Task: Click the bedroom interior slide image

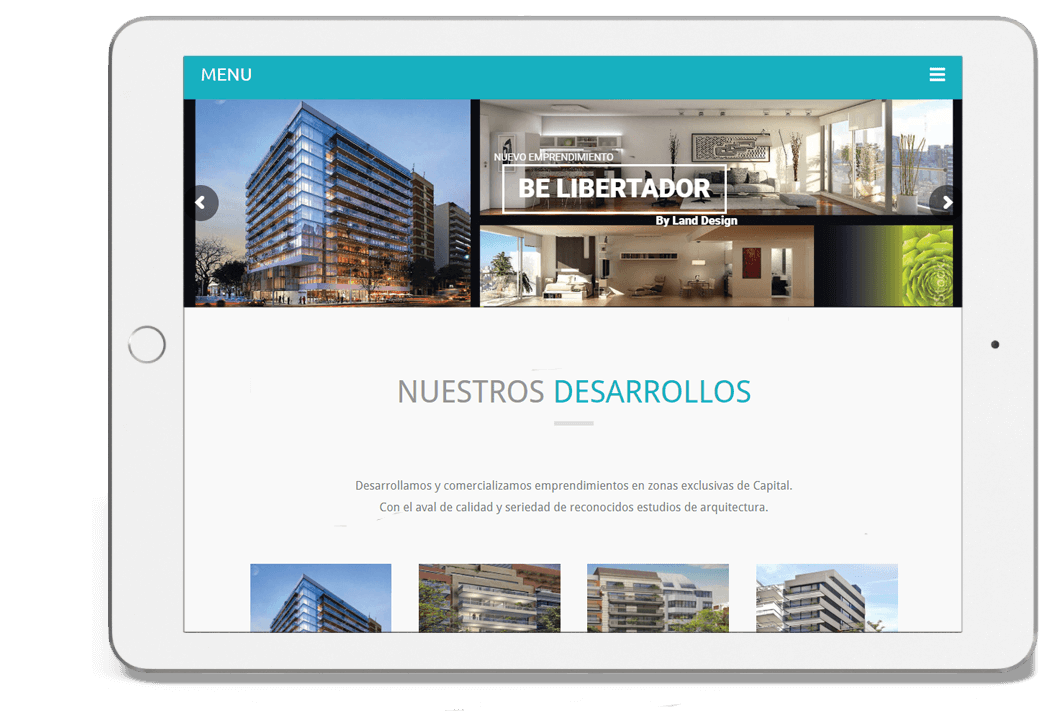Action: coord(647,266)
